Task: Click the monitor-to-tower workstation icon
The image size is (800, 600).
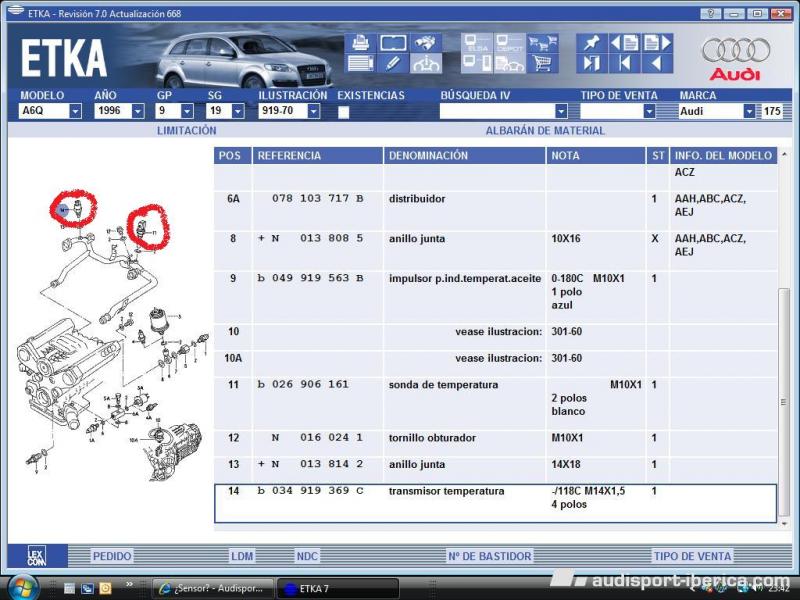Action: tap(477, 63)
